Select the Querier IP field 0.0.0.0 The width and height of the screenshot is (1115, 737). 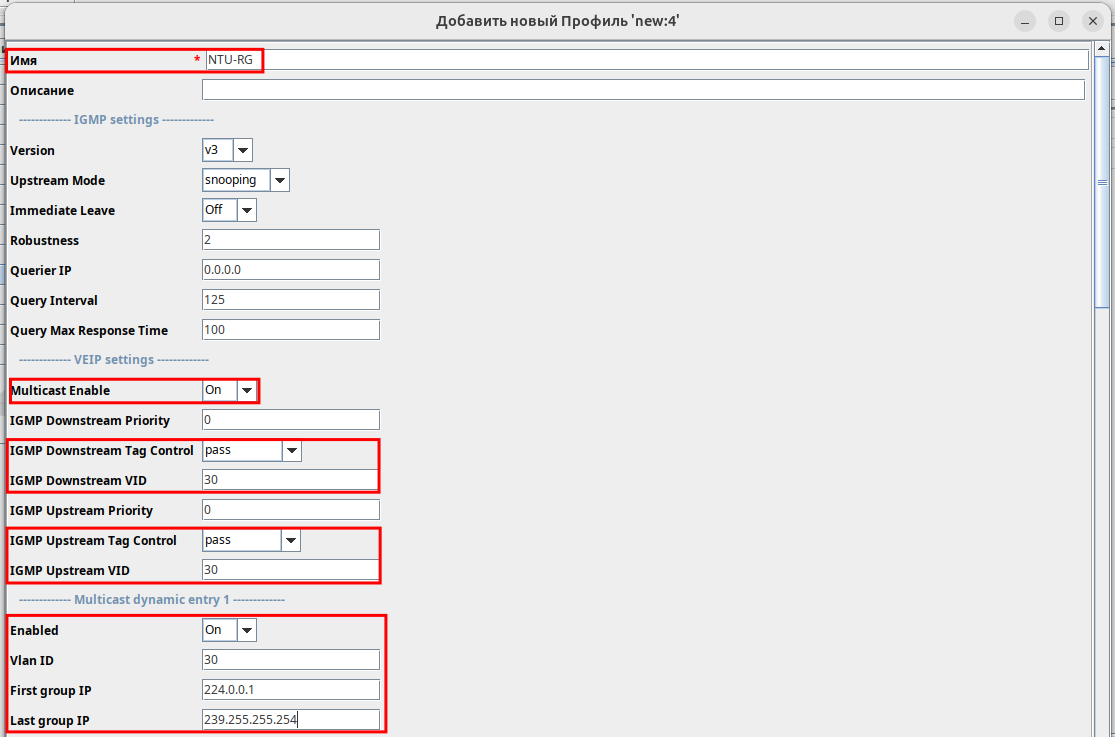(291, 270)
